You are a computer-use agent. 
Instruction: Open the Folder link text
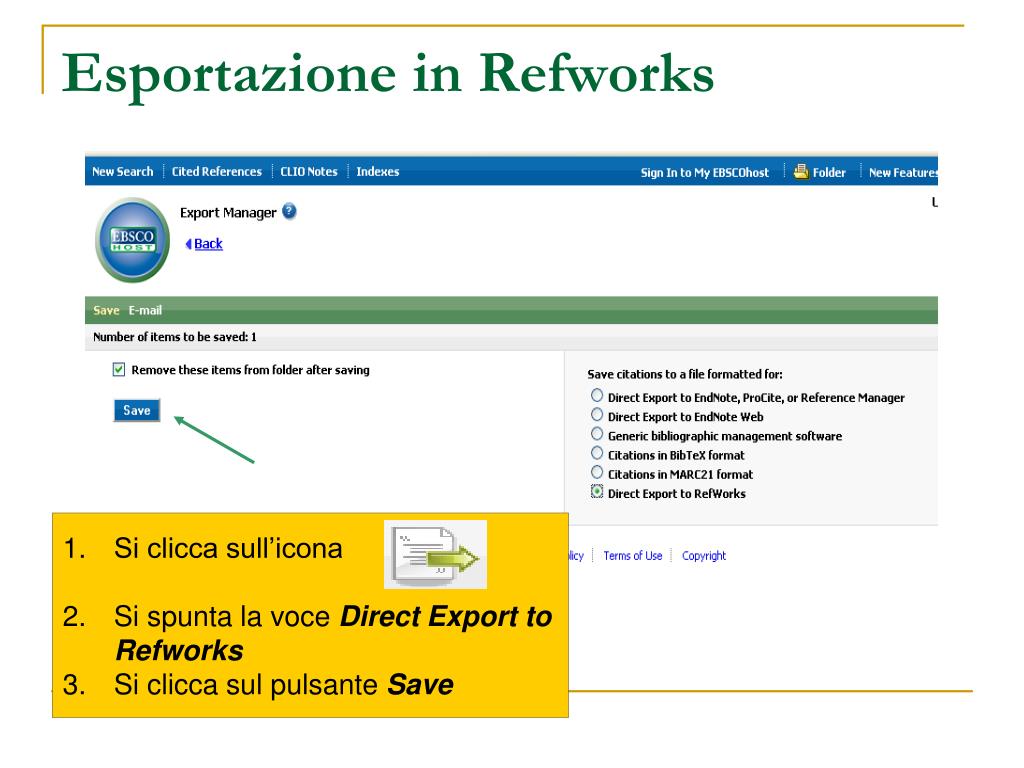[x=829, y=173]
